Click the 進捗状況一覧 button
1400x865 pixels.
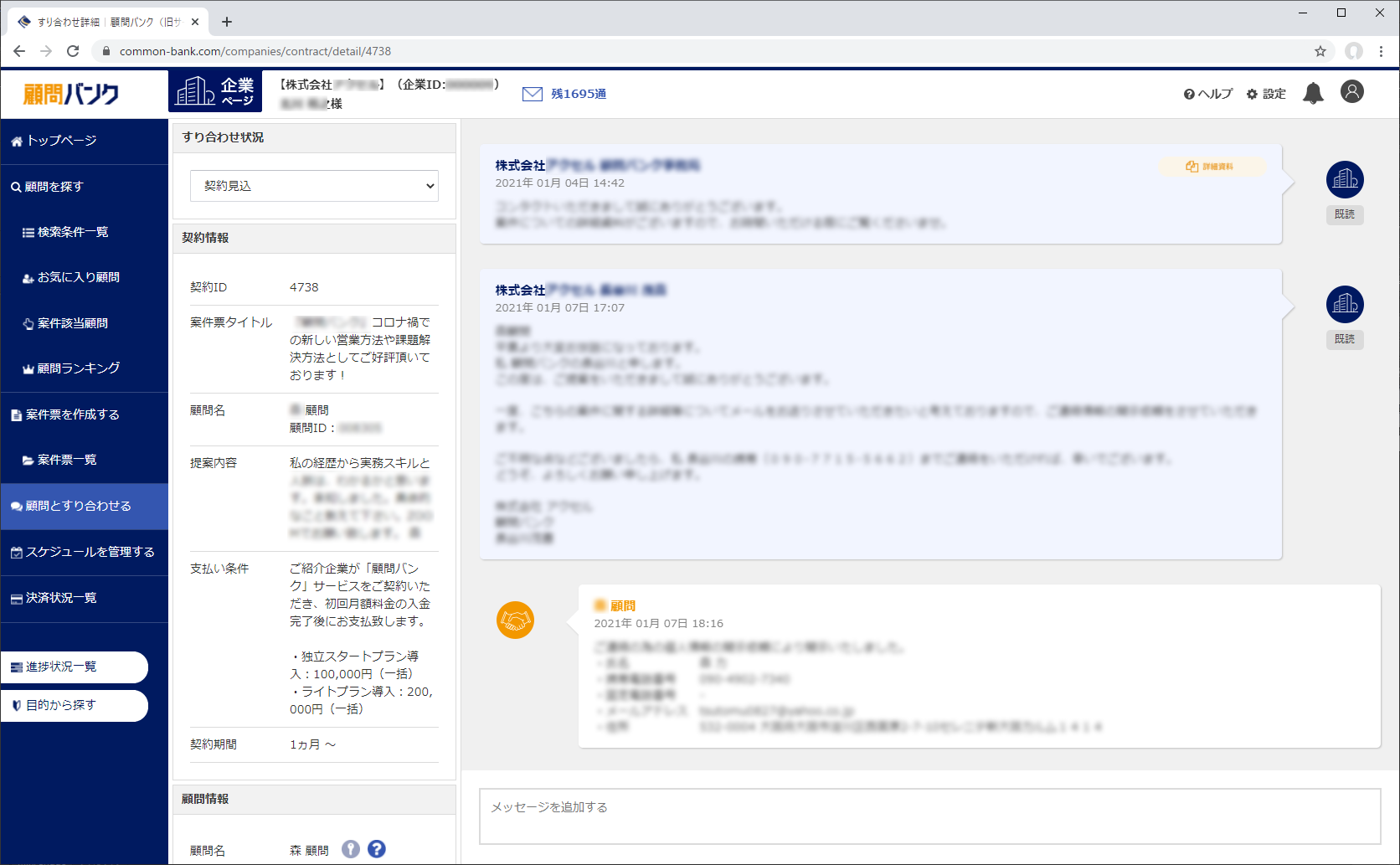74,667
